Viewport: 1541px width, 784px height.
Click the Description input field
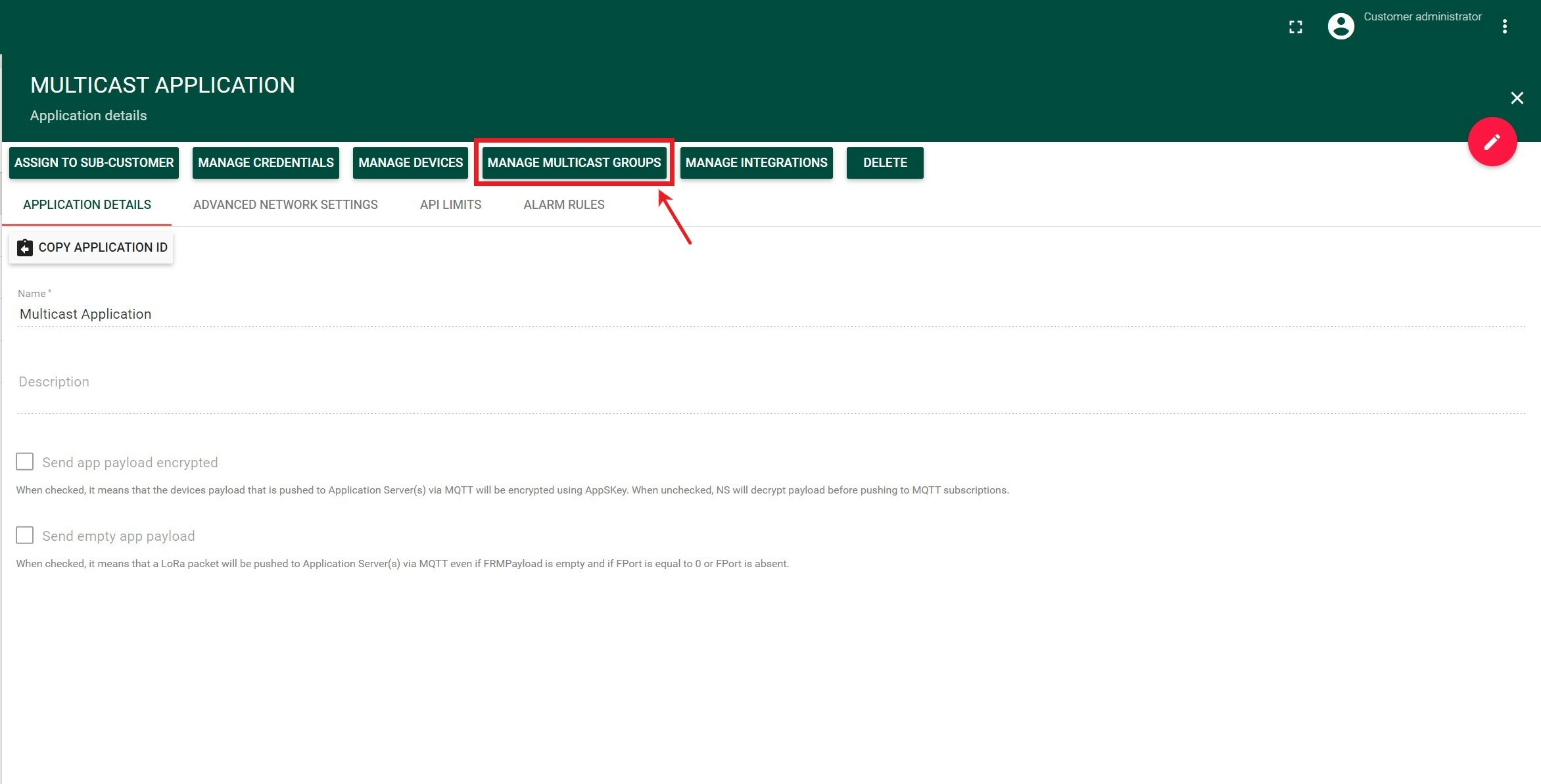[771, 381]
